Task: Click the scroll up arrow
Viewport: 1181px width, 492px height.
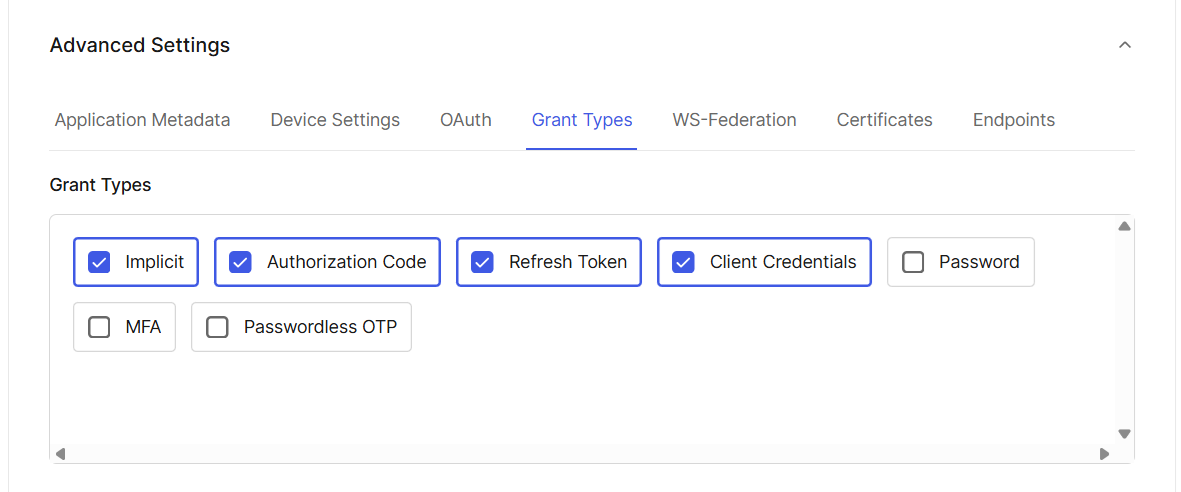Action: (x=1124, y=226)
